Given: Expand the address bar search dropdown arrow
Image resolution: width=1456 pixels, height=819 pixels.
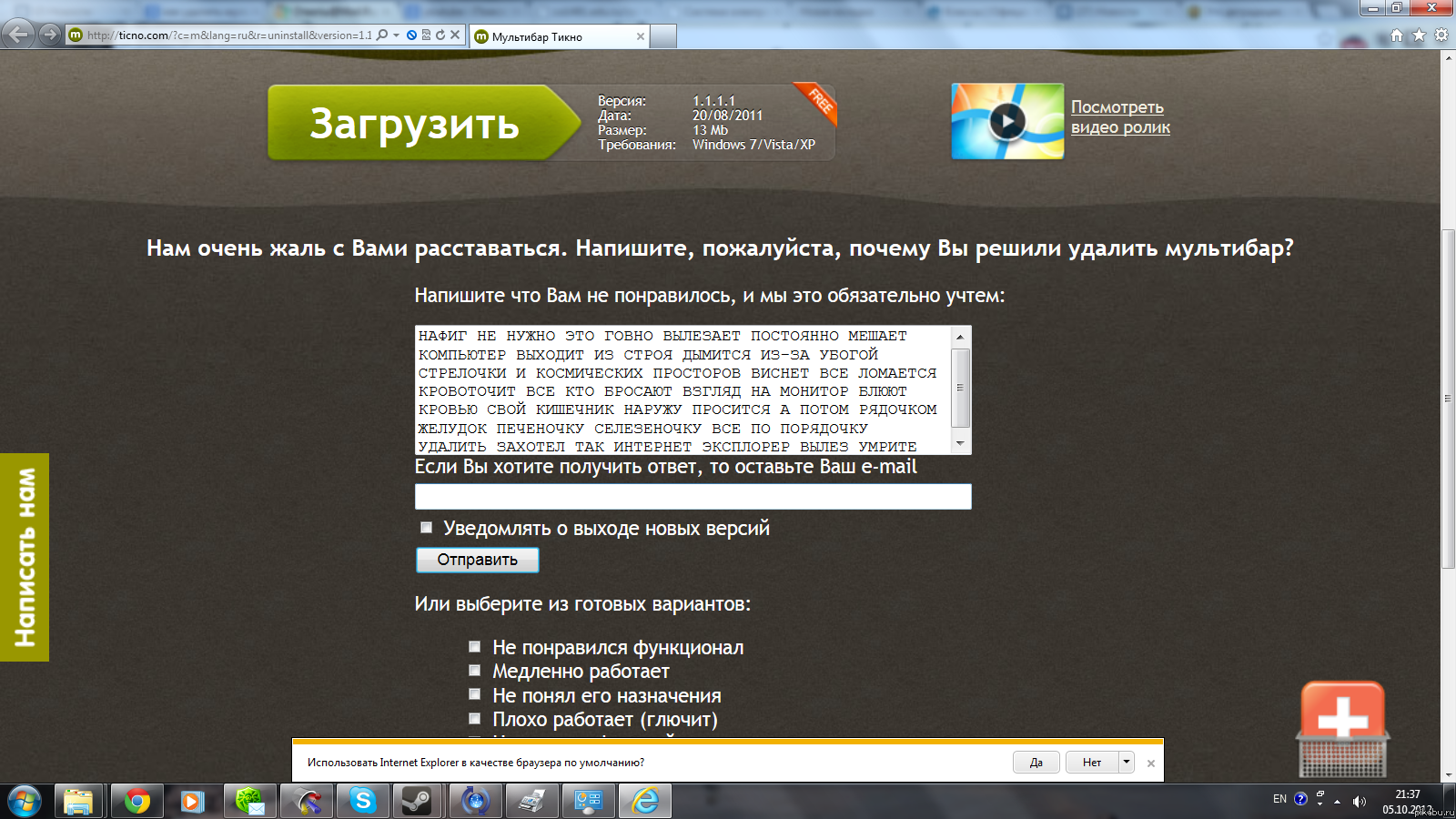Looking at the screenshot, I should pyautogui.click(x=396, y=35).
